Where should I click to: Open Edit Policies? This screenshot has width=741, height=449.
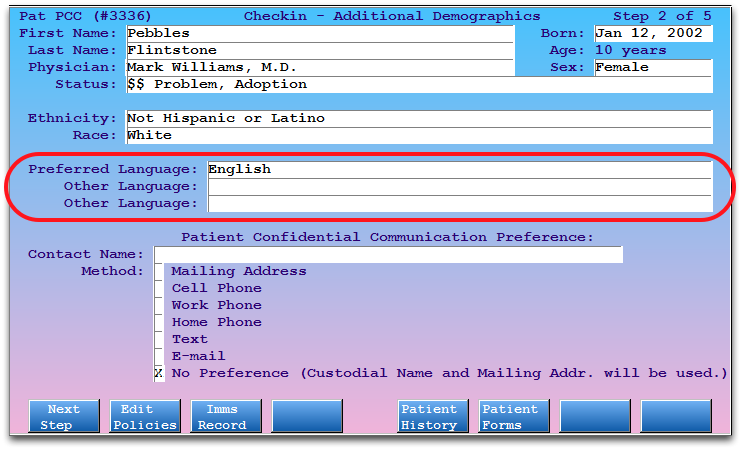click(145, 416)
